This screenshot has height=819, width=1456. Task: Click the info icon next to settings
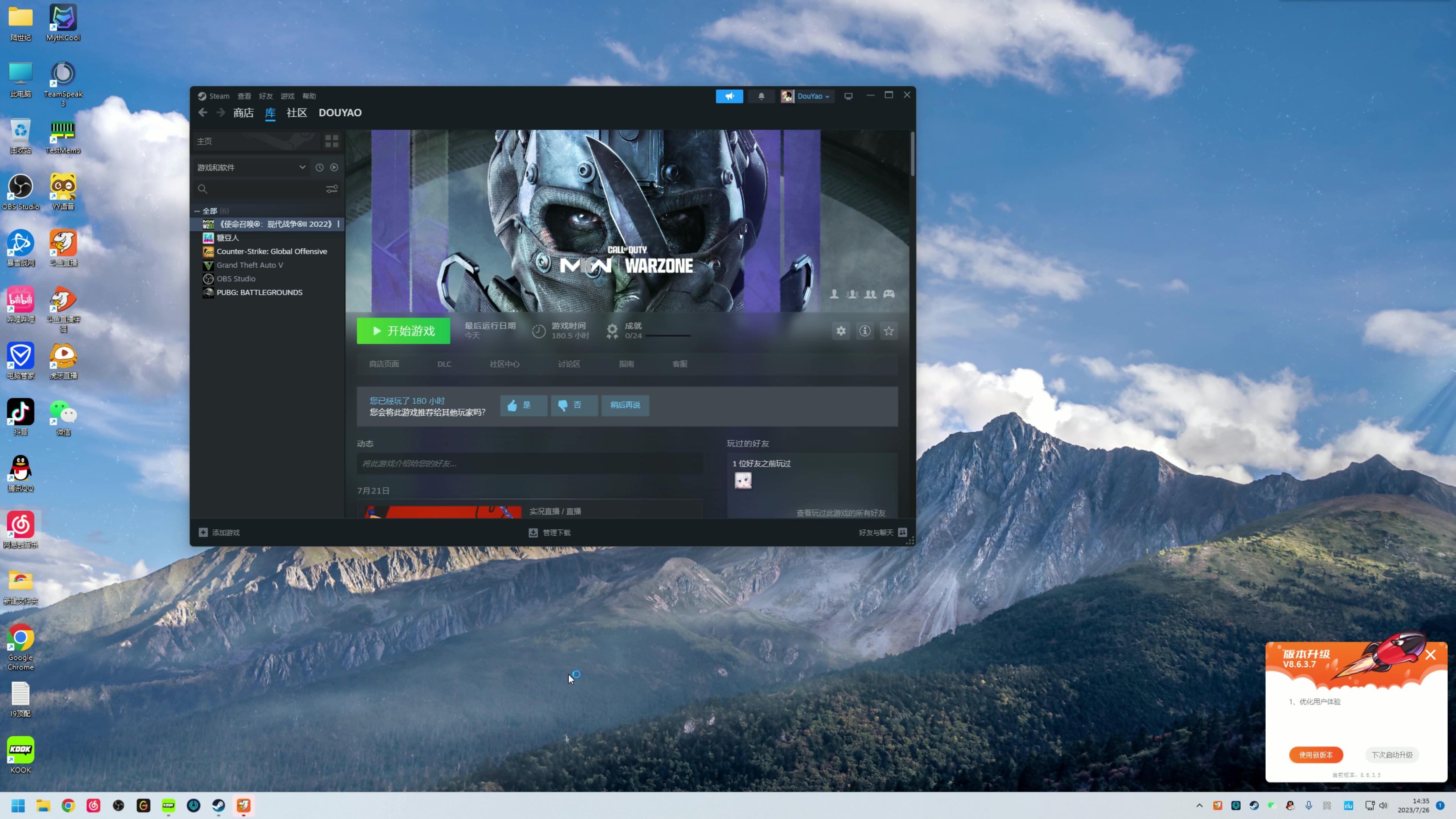[x=865, y=331]
